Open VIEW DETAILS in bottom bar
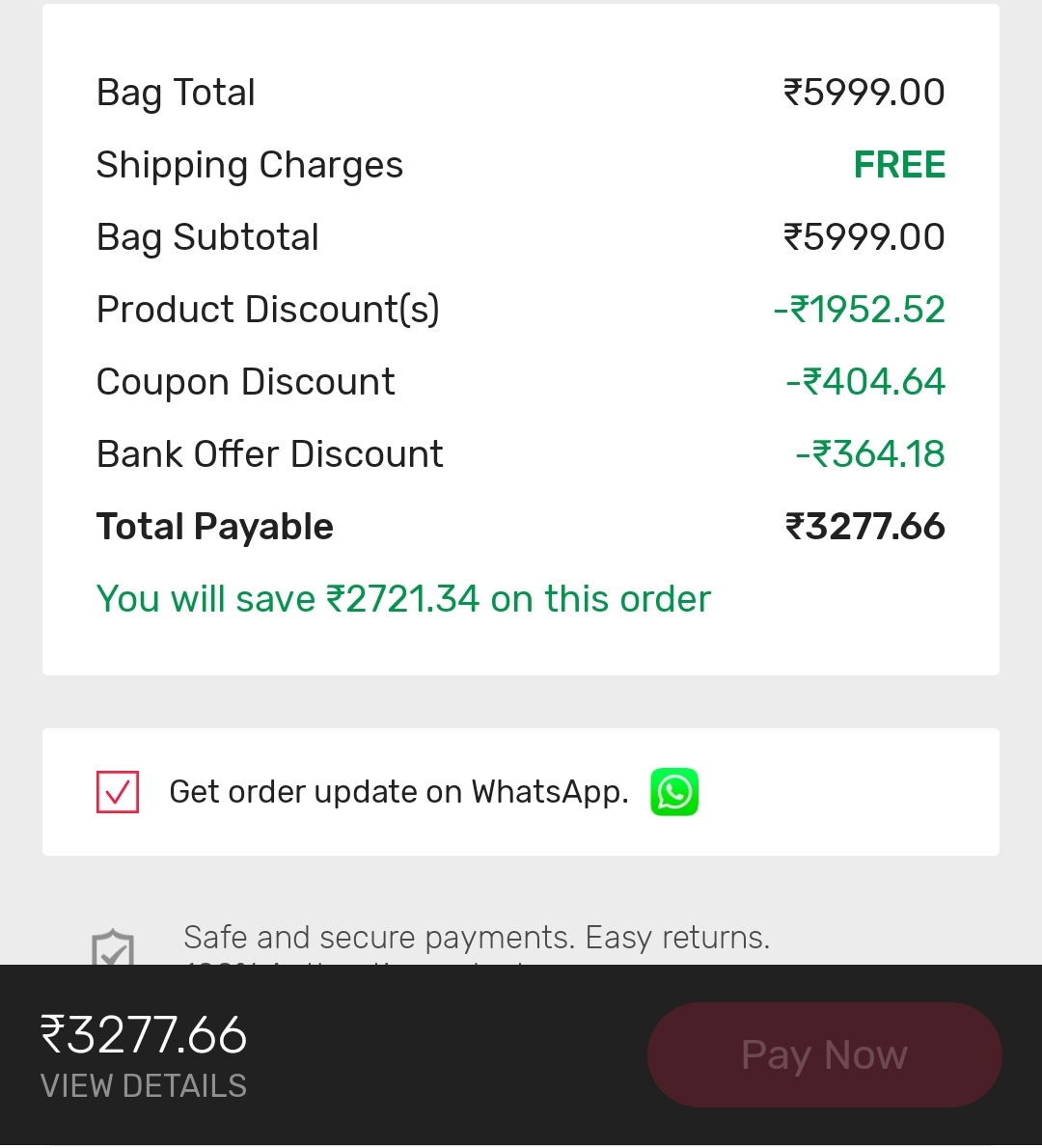Viewport: 1042px width, 1148px height. coord(144,1085)
